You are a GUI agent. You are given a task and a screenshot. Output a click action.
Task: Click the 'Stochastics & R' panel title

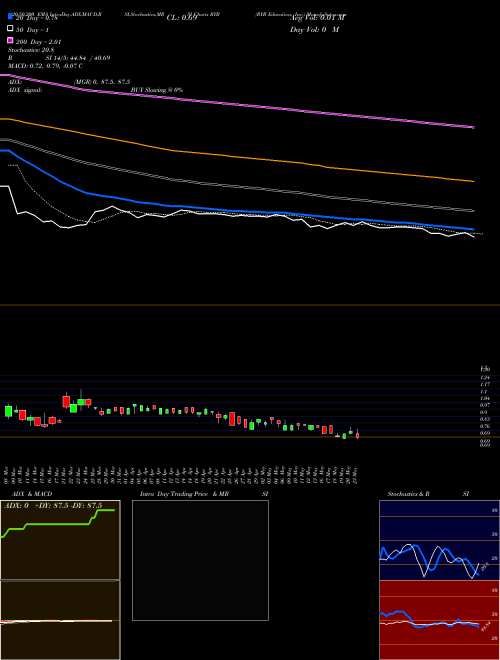point(408,494)
